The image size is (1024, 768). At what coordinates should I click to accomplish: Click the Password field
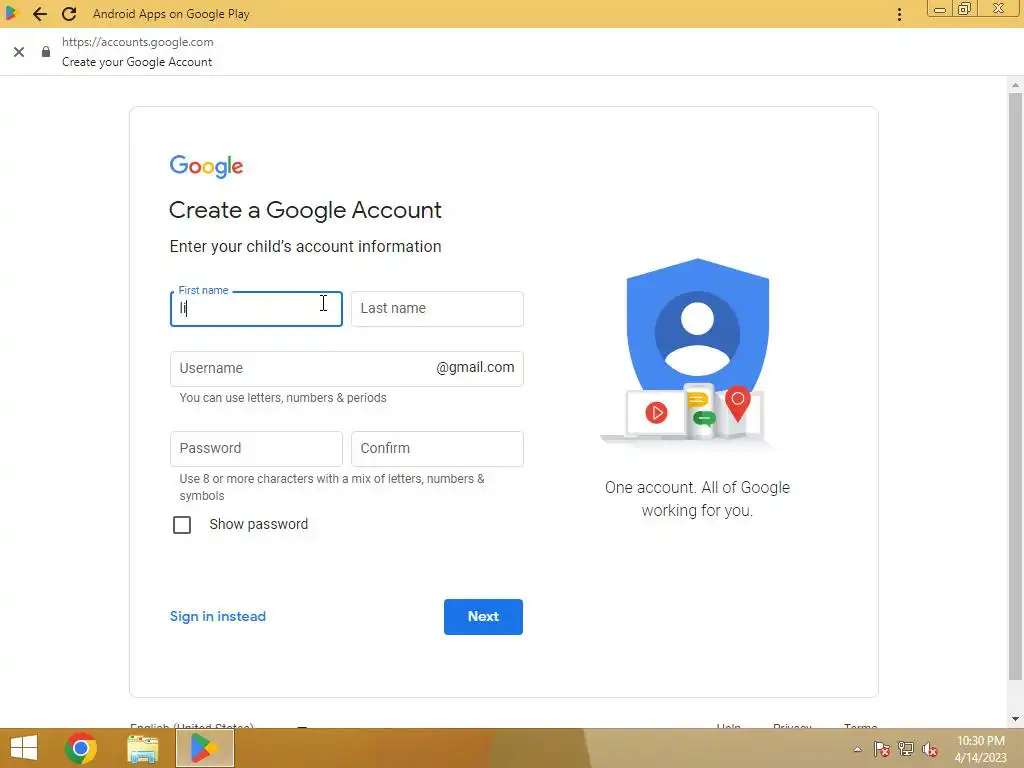pos(256,449)
